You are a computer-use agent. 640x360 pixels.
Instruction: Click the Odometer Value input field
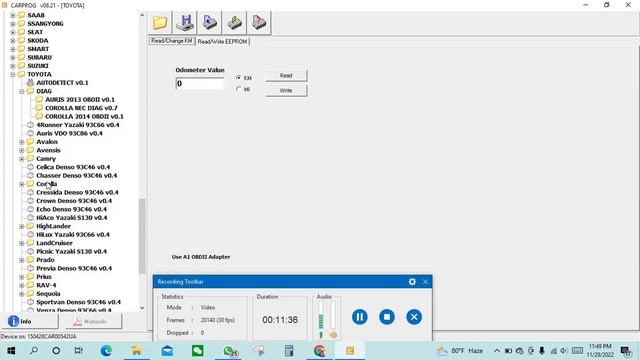200,83
